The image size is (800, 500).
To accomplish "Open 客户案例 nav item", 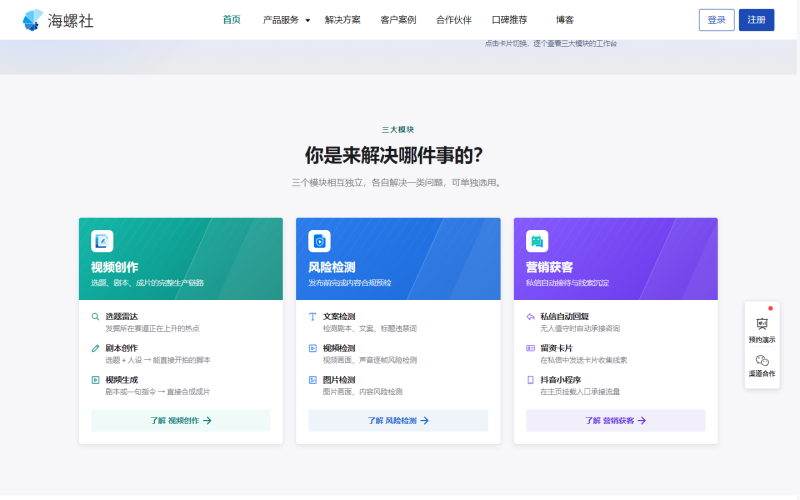I will tap(398, 20).
